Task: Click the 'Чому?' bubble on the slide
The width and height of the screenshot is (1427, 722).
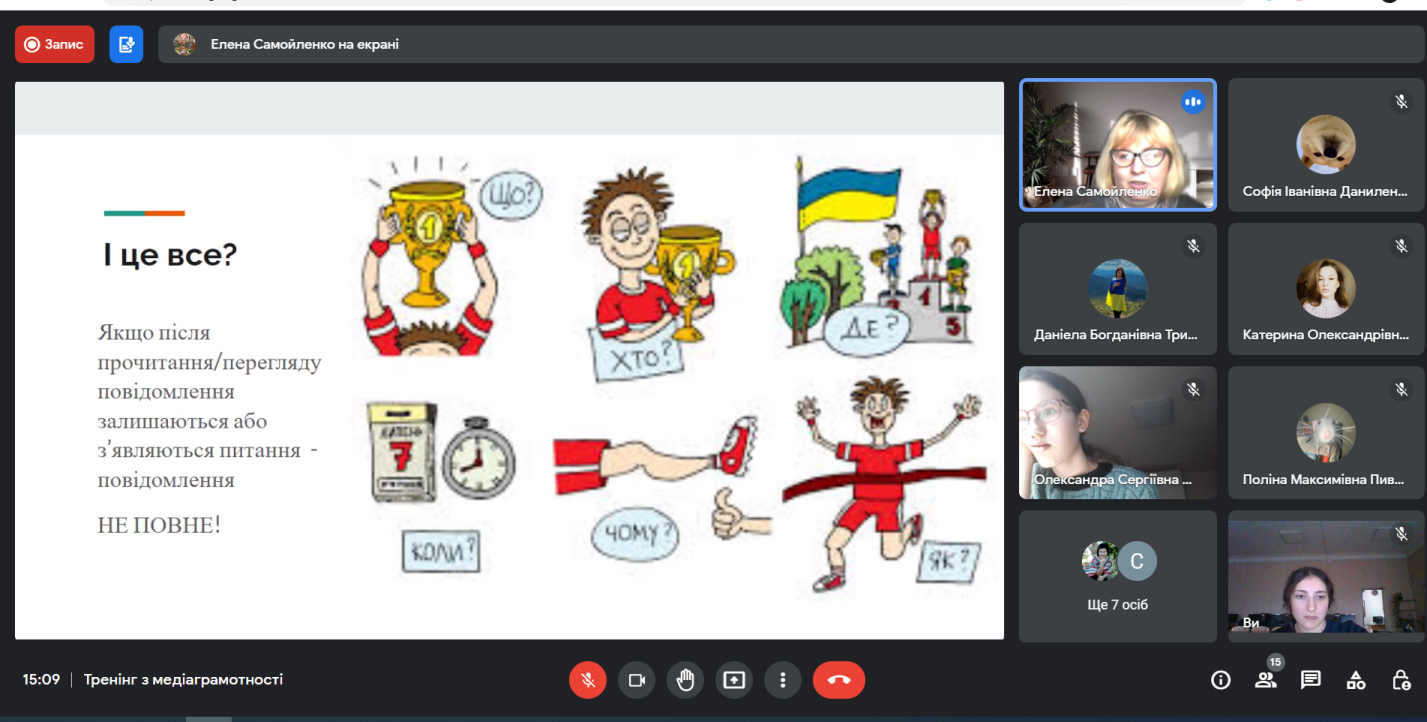Action: (633, 535)
